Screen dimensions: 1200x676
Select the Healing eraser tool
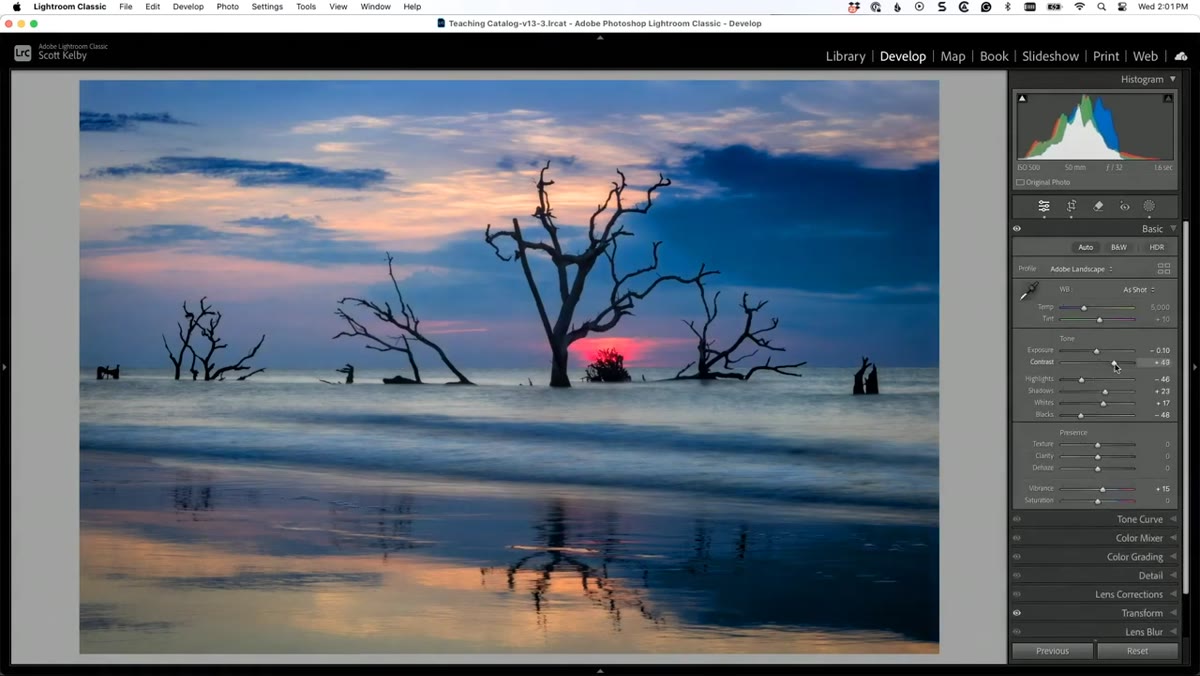[1098, 206]
